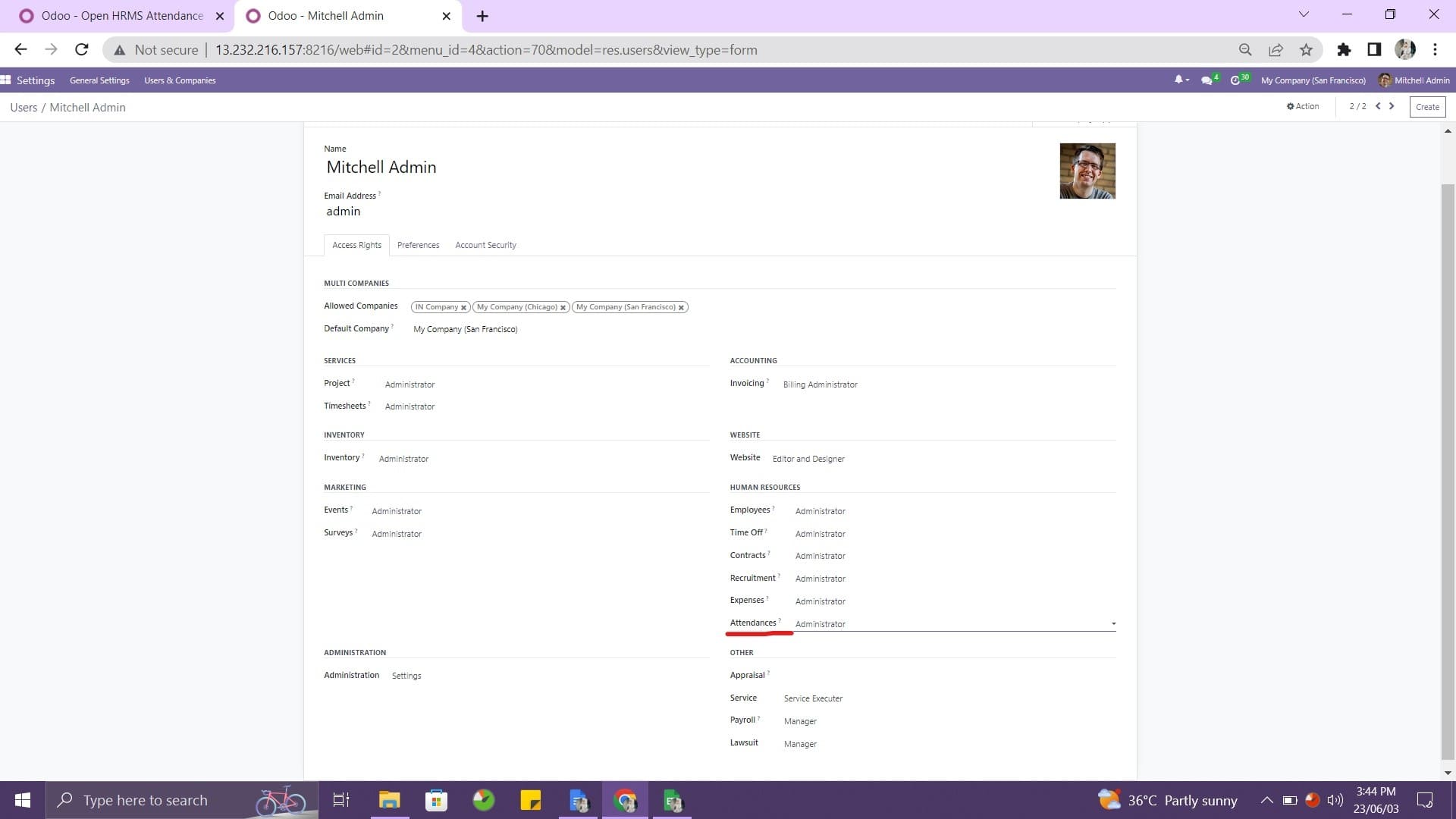Image resolution: width=1456 pixels, height=819 pixels.
Task: Go back to Users via the breadcrumb
Action: [24, 108]
